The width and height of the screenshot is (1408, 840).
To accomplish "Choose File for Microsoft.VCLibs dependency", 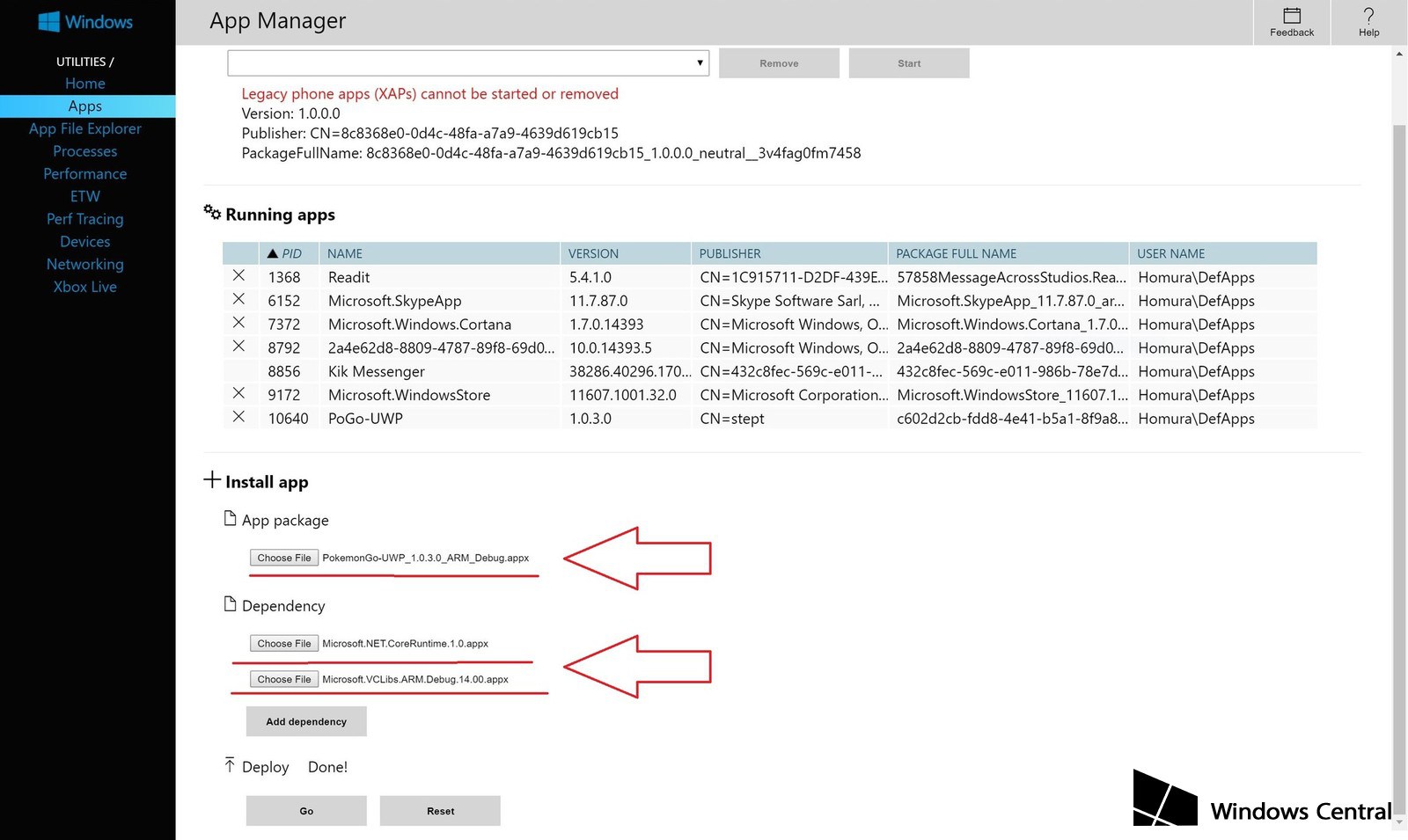I will (284, 679).
